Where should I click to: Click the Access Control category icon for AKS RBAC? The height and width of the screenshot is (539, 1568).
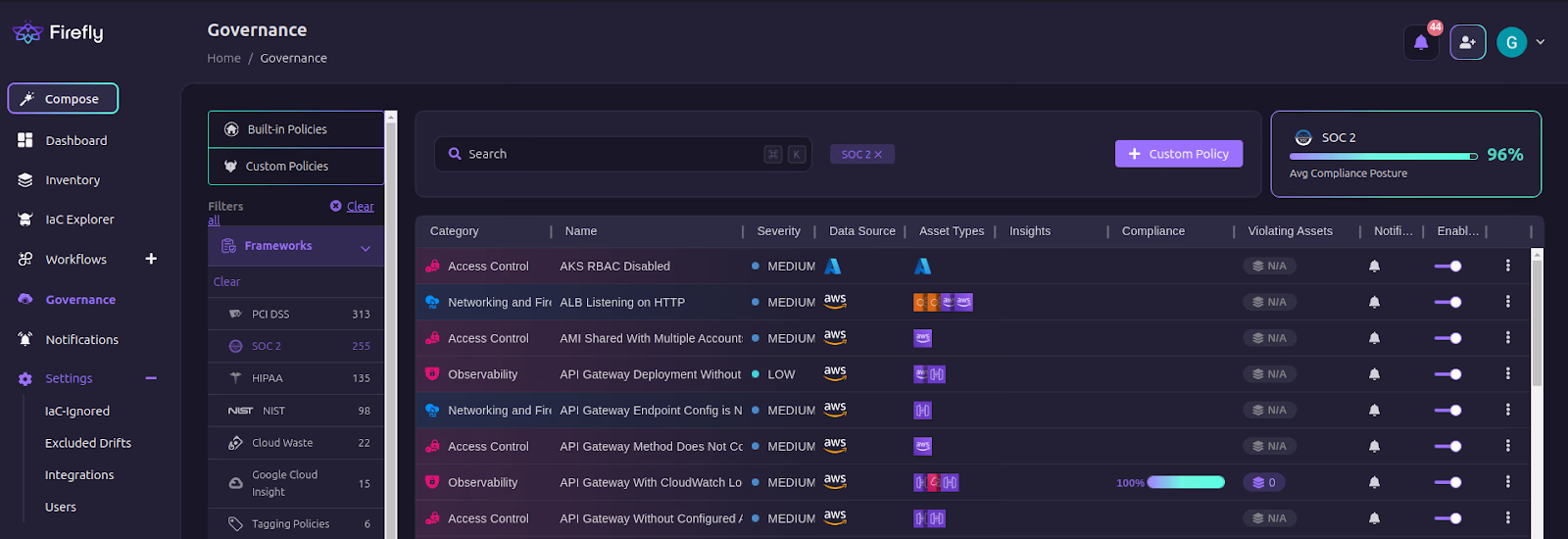(x=432, y=266)
